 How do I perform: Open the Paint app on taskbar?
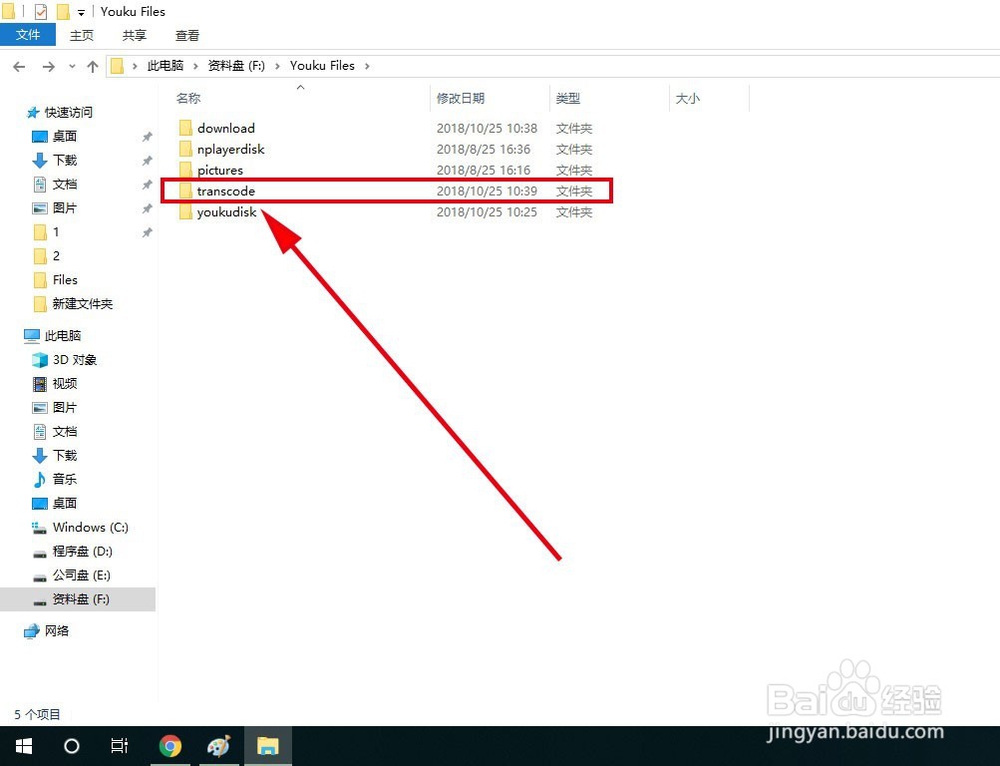[x=219, y=746]
